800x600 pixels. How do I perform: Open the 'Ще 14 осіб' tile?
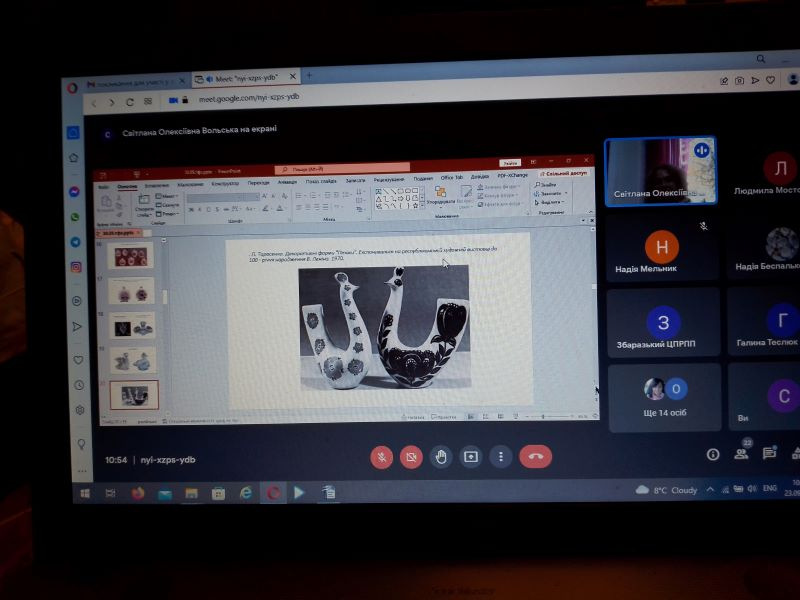point(665,397)
